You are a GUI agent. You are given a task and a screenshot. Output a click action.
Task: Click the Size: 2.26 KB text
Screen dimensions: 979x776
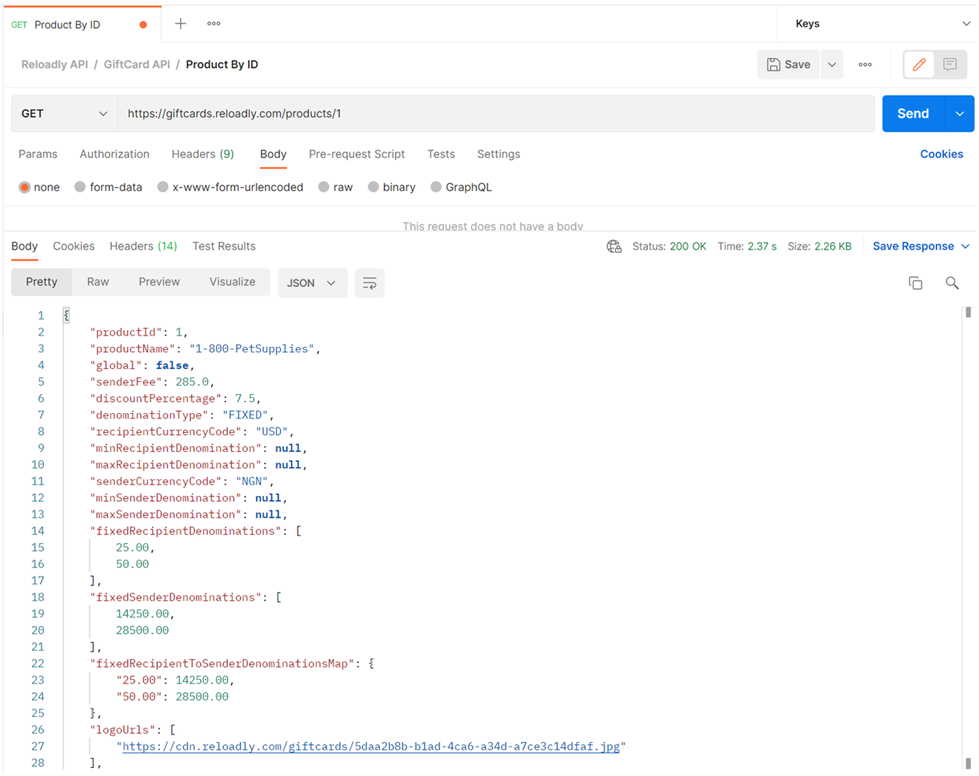[819, 247]
